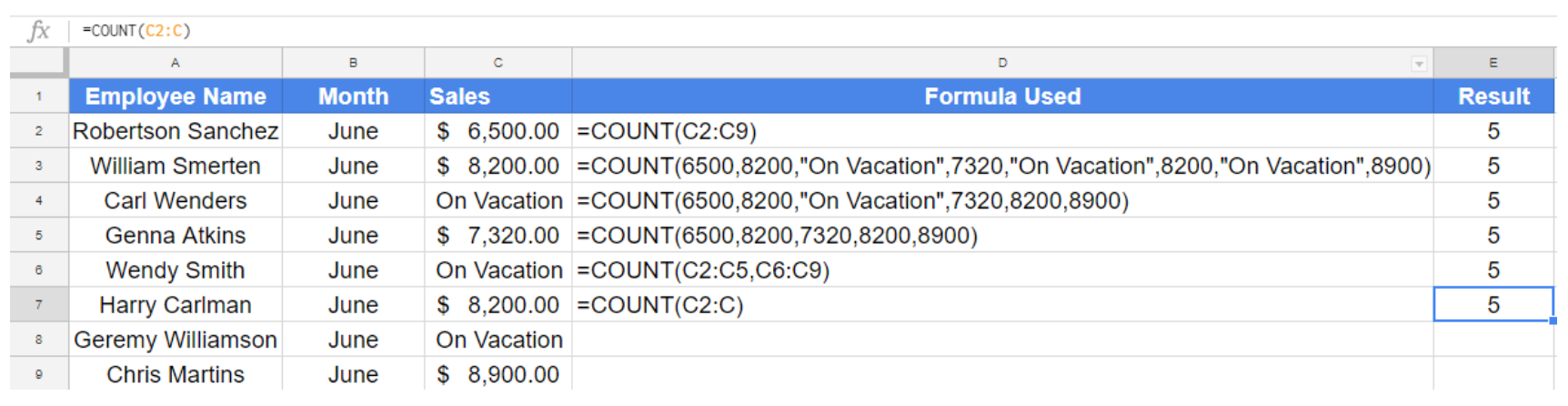Select the Chris Martins name cell
This screenshot has width=1568, height=406.
[x=176, y=374]
